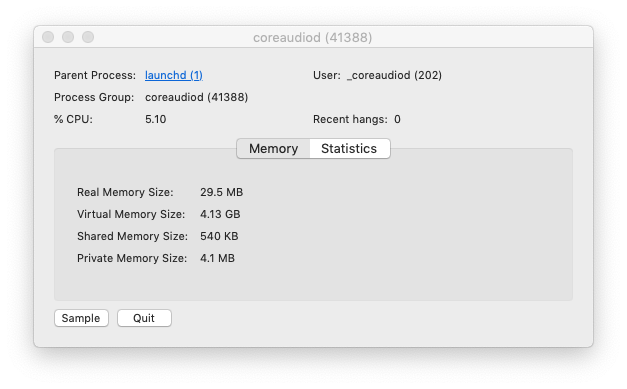Image resolution: width=627 pixels, height=389 pixels.
Task: Switch to the Statistics tab
Action: pyautogui.click(x=349, y=149)
